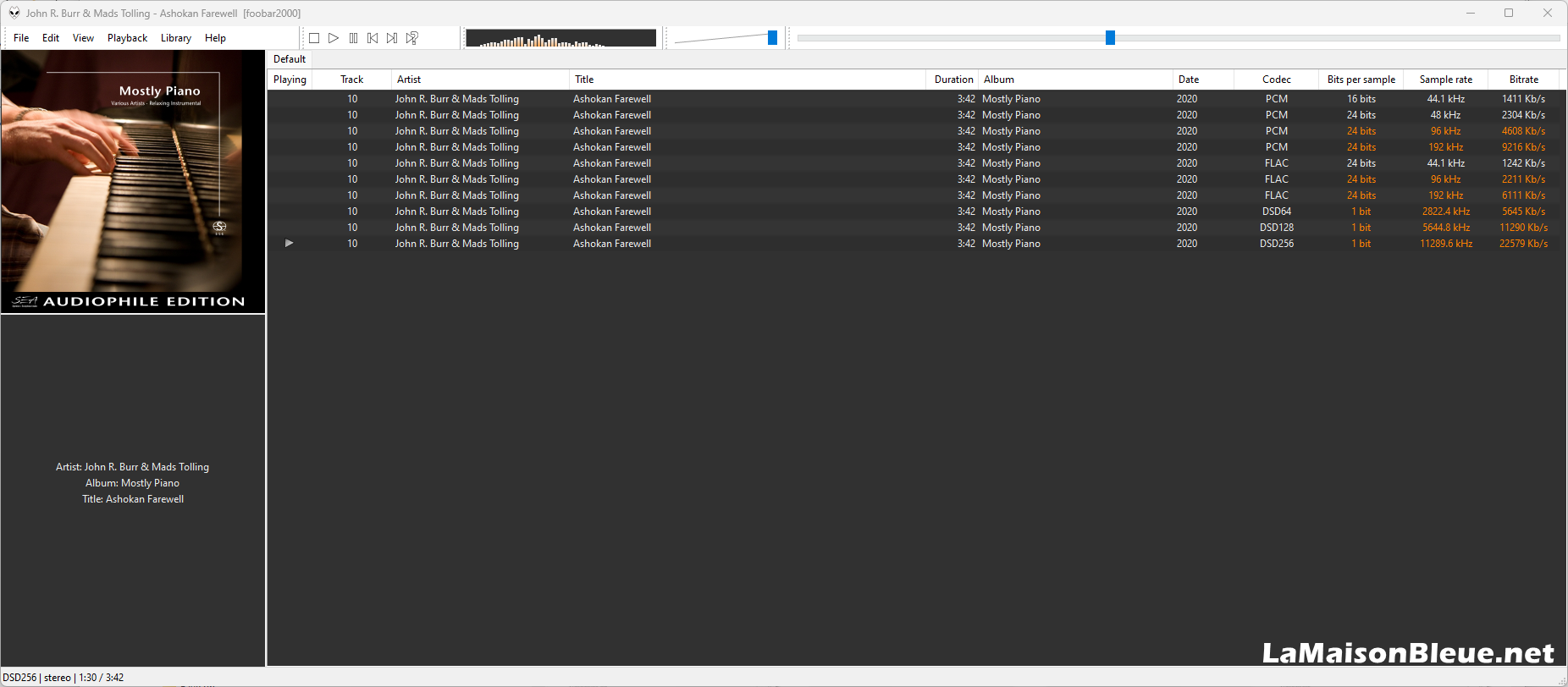Image resolution: width=1568 pixels, height=687 pixels.
Task: Open the Library menu
Action: tap(176, 38)
